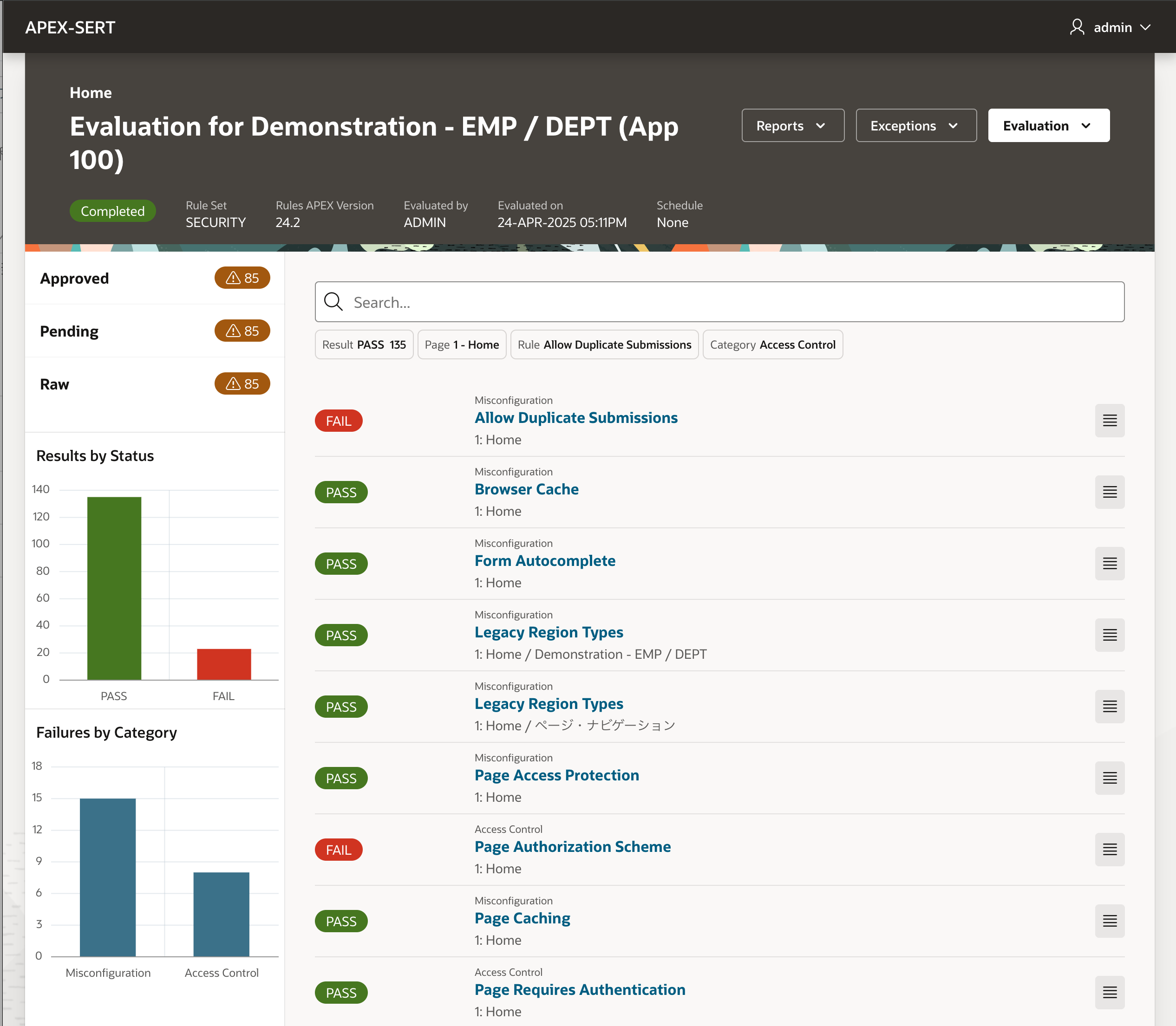
Task: Open the Legacy Region Types Demonstration link
Action: click(548, 632)
